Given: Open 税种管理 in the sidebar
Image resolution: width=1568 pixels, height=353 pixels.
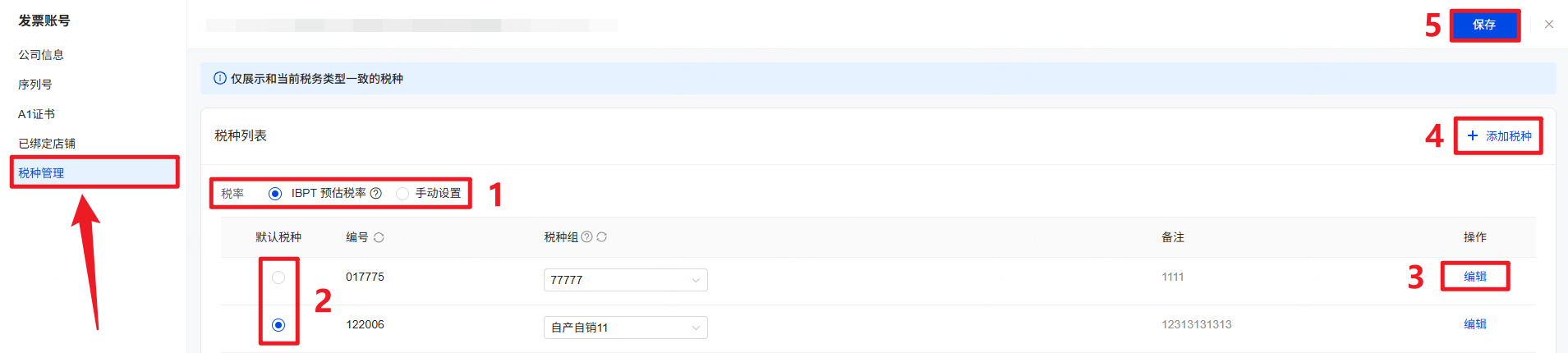Looking at the screenshot, I should click(41, 173).
